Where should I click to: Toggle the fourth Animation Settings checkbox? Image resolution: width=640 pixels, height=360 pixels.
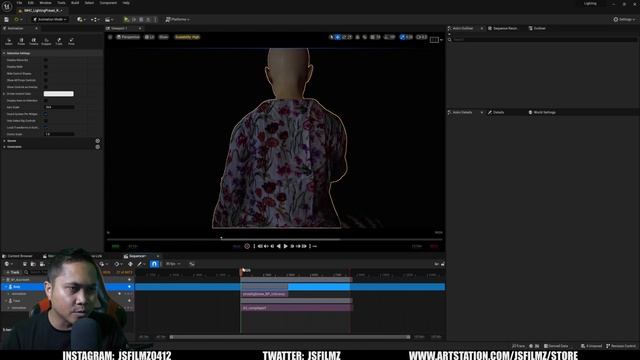(46, 80)
